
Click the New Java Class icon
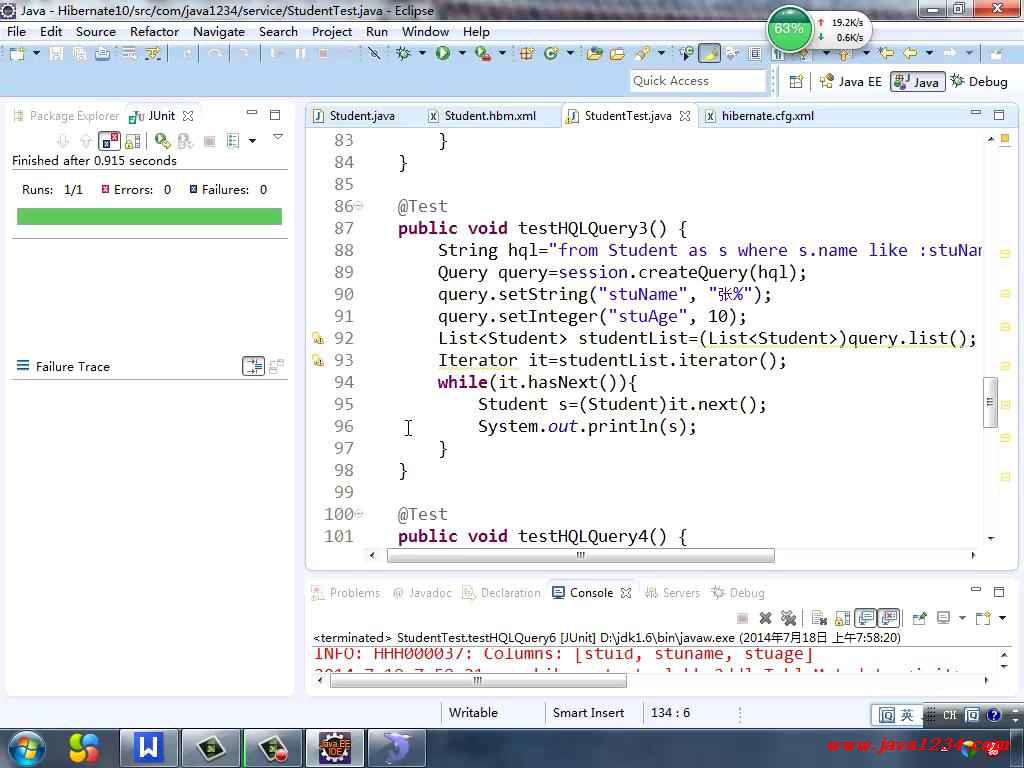551,54
